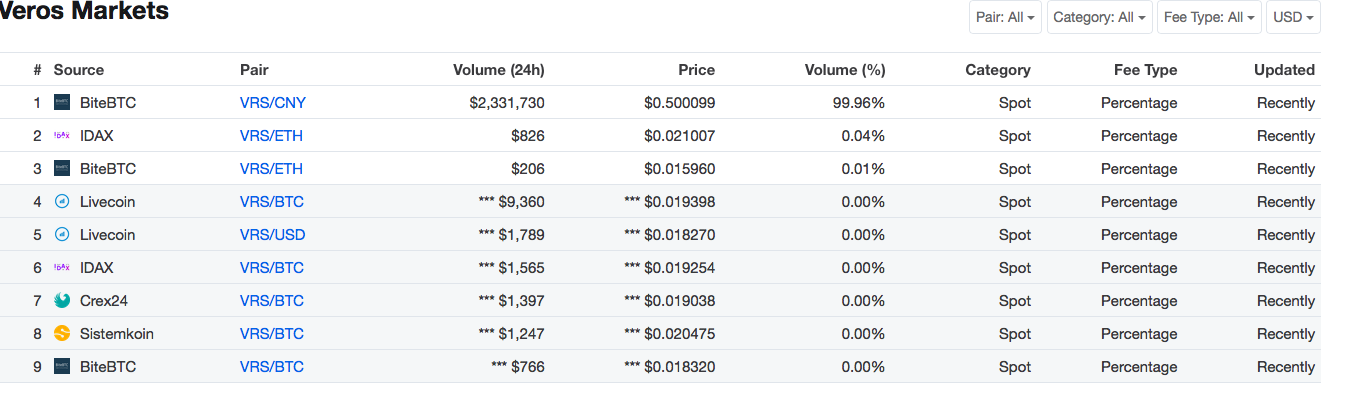
Task: Sort by the Fee Type column header
Action: (x=1146, y=70)
